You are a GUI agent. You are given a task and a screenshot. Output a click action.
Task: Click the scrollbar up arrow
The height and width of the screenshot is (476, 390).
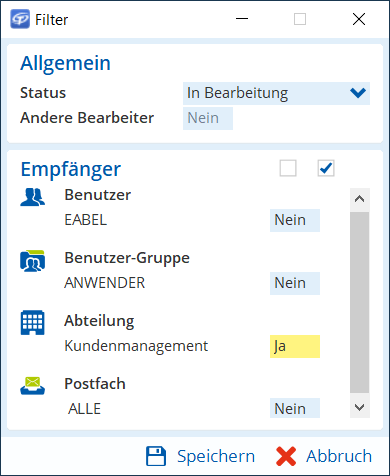[x=360, y=199]
